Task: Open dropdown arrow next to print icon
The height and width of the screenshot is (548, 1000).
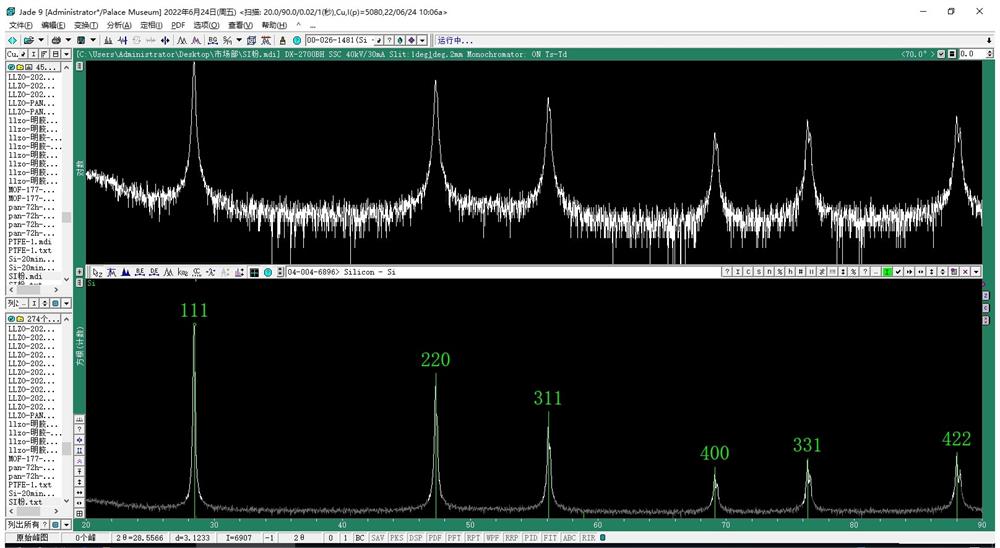Action: coord(68,40)
